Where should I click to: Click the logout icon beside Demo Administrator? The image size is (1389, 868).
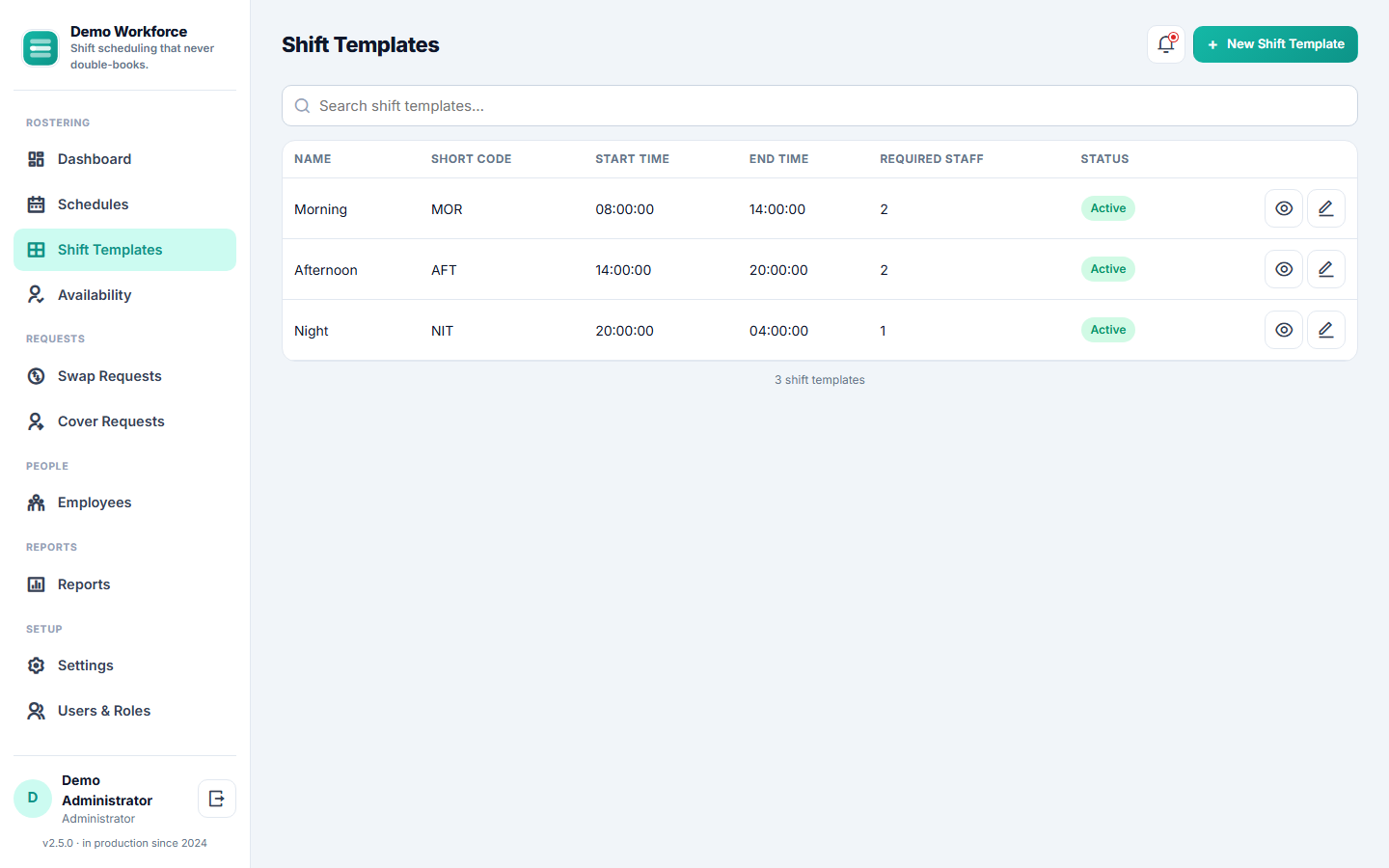tap(217, 799)
